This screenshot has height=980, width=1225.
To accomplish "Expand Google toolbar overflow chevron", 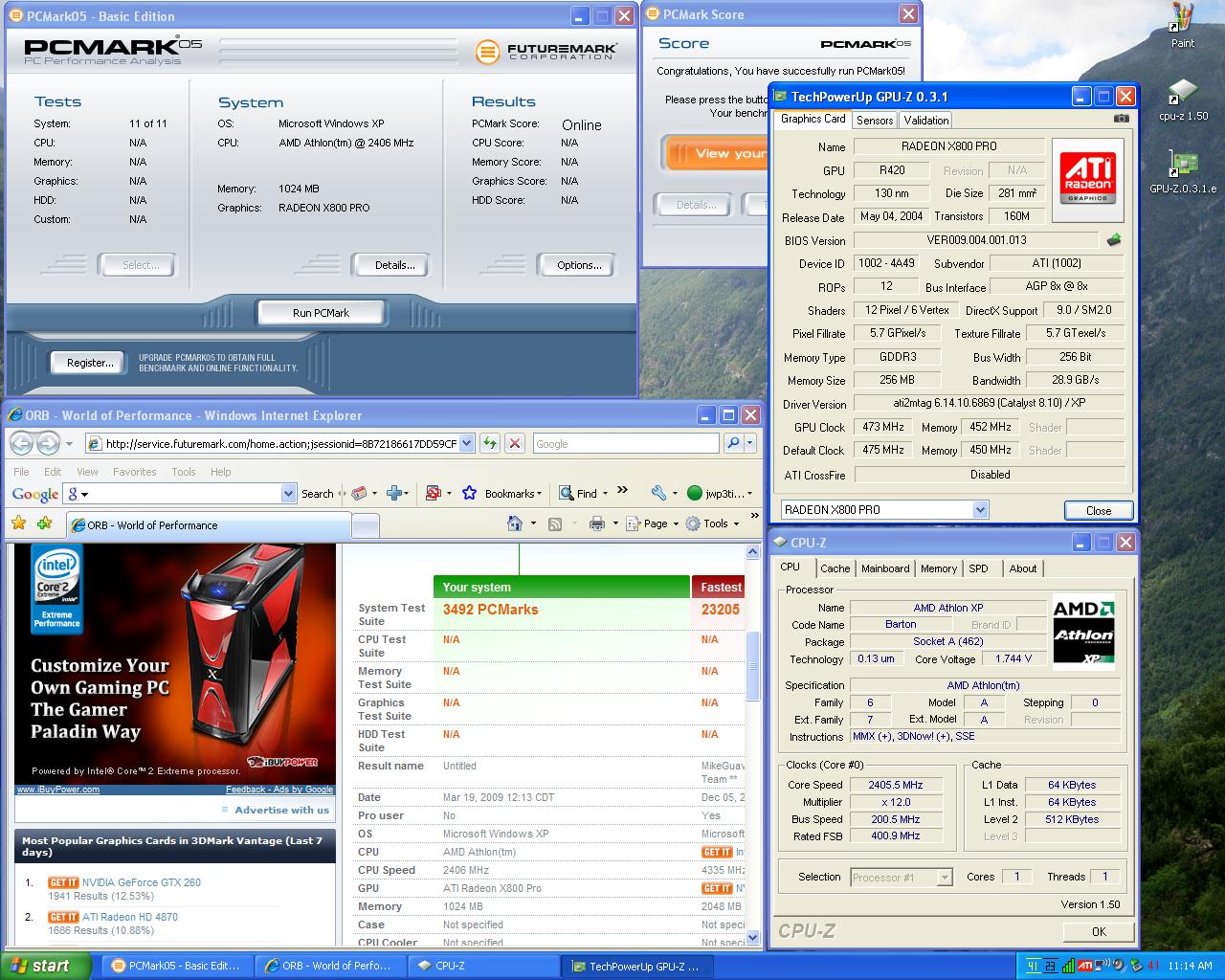I will pos(622,490).
